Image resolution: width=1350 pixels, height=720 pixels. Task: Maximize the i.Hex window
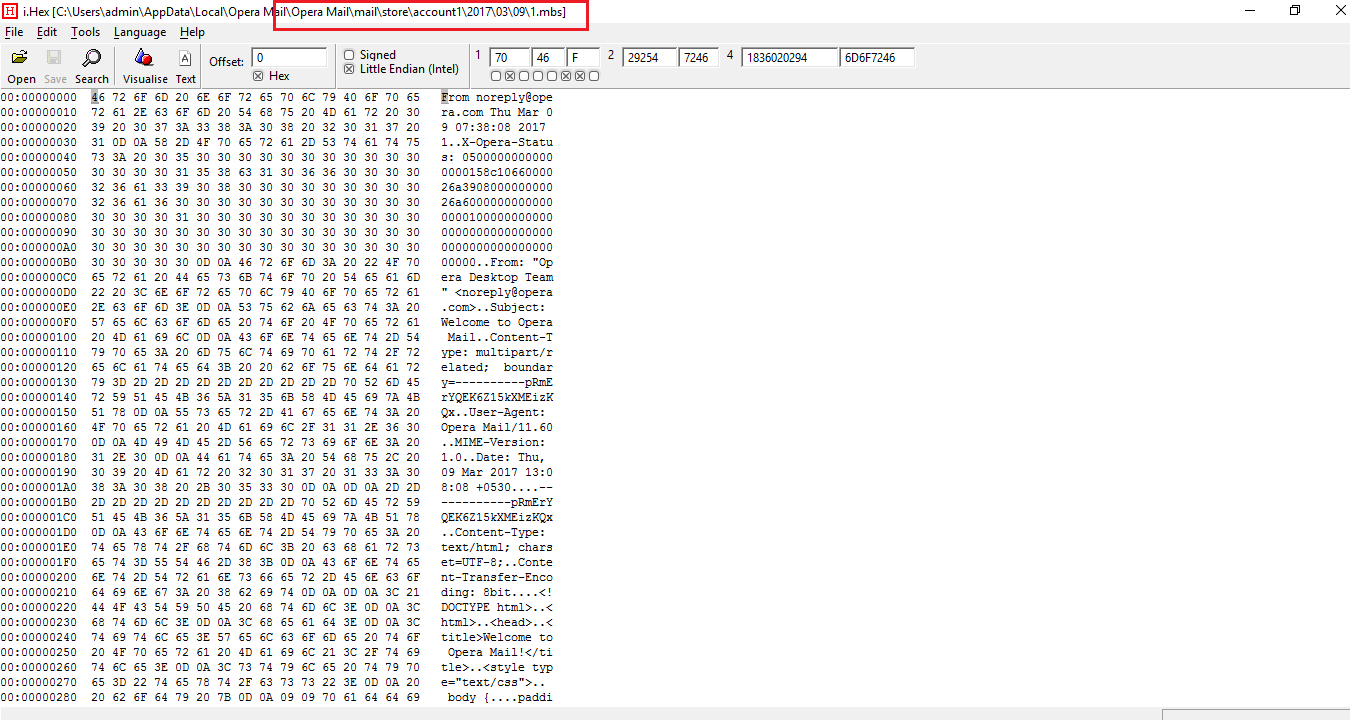coord(1295,10)
